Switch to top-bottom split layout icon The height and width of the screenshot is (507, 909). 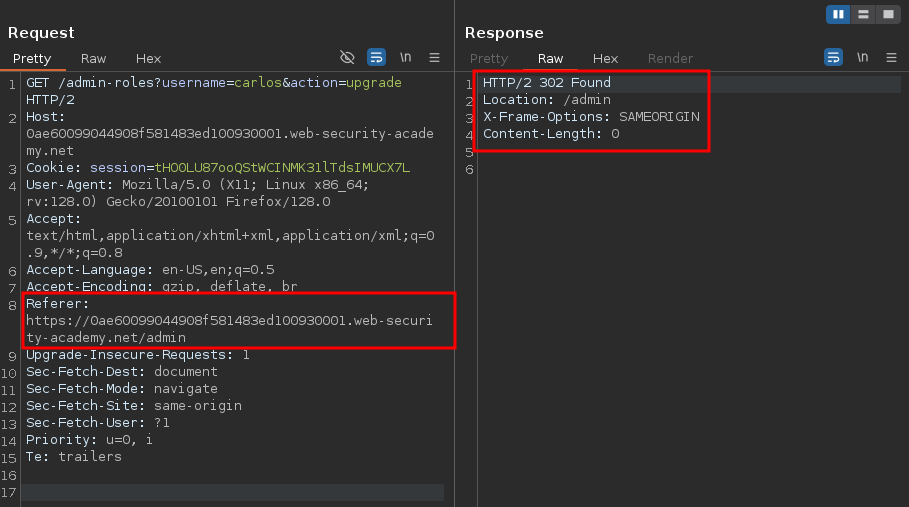862,14
